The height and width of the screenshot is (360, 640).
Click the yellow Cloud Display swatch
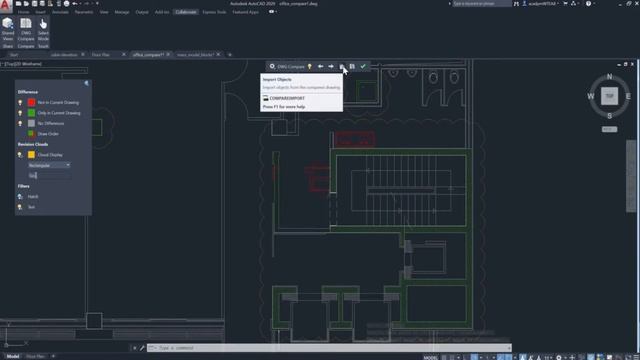point(31,155)
